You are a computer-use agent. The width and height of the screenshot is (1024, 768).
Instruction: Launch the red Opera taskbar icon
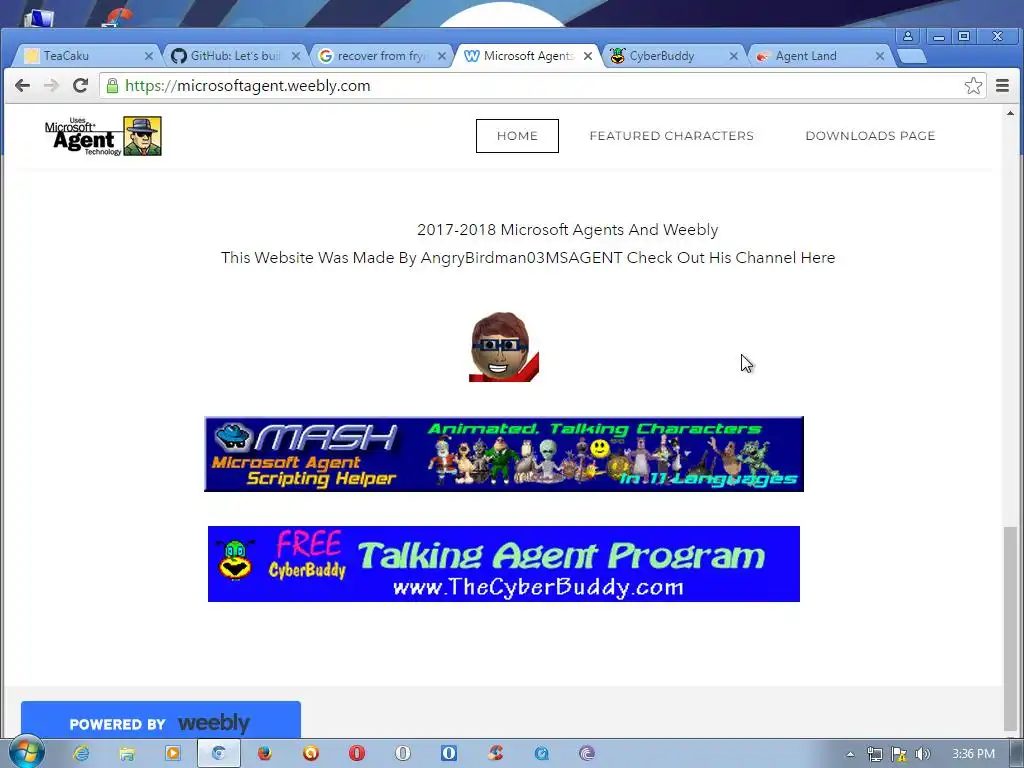357,753
